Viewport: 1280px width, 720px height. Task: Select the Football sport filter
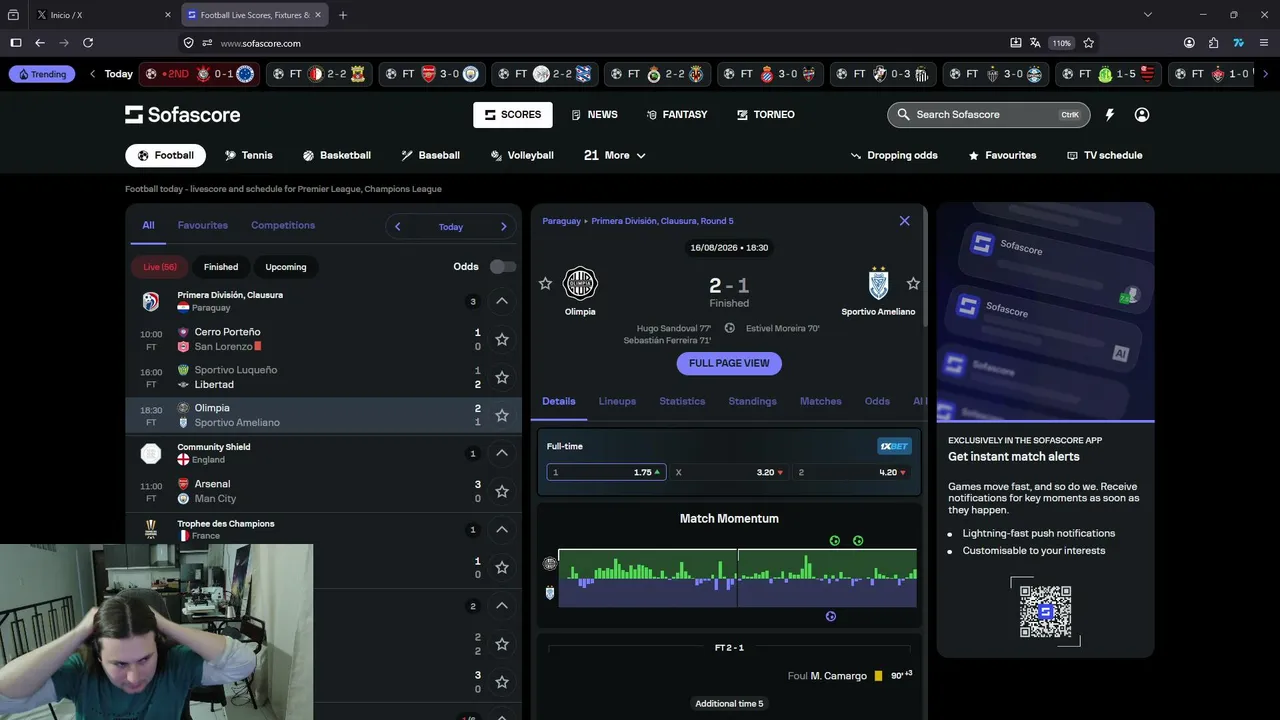click(165, 155)
